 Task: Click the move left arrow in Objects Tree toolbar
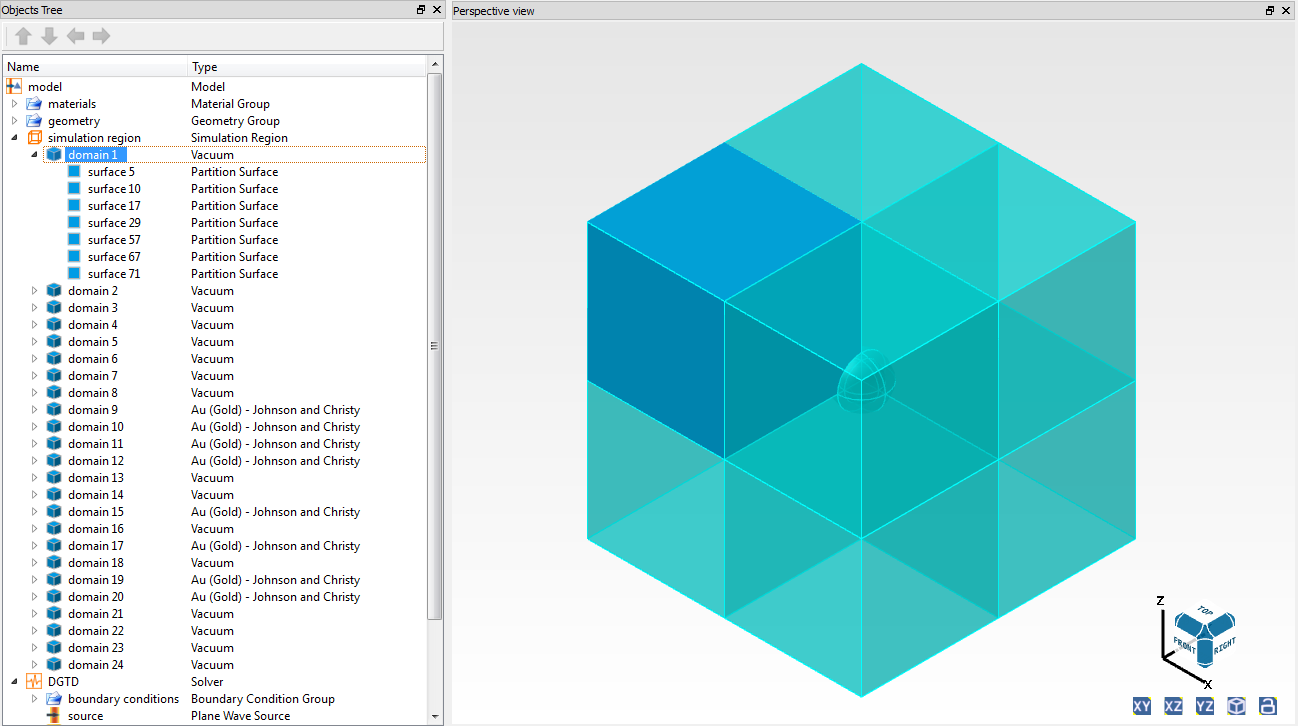[x=75, y=36]
